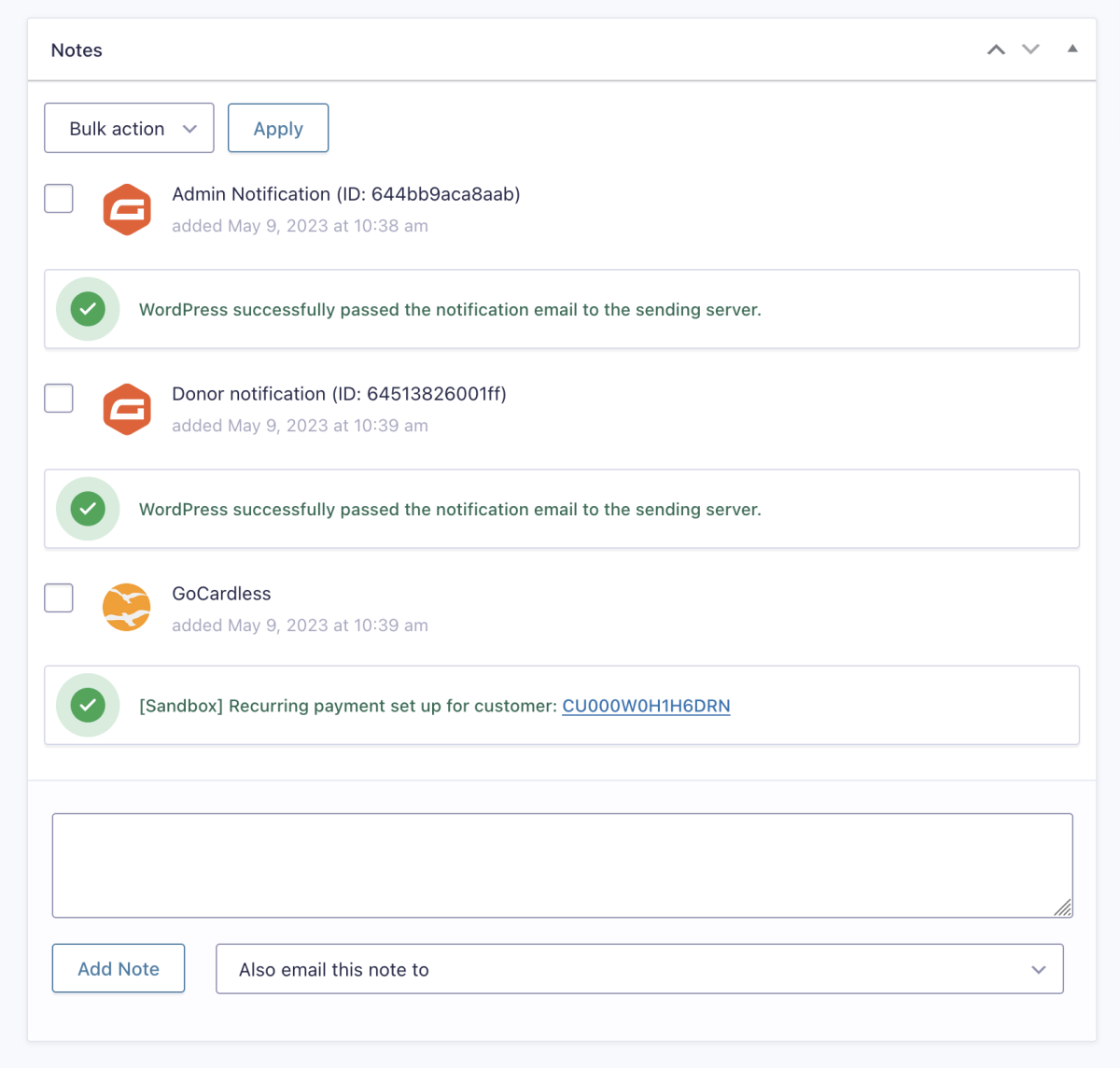The width and height of the screenshot is (1120, 1068).
Task: Select the Admin Notification note checkbox
Action: pyautogui.click(x=59, y=198)
